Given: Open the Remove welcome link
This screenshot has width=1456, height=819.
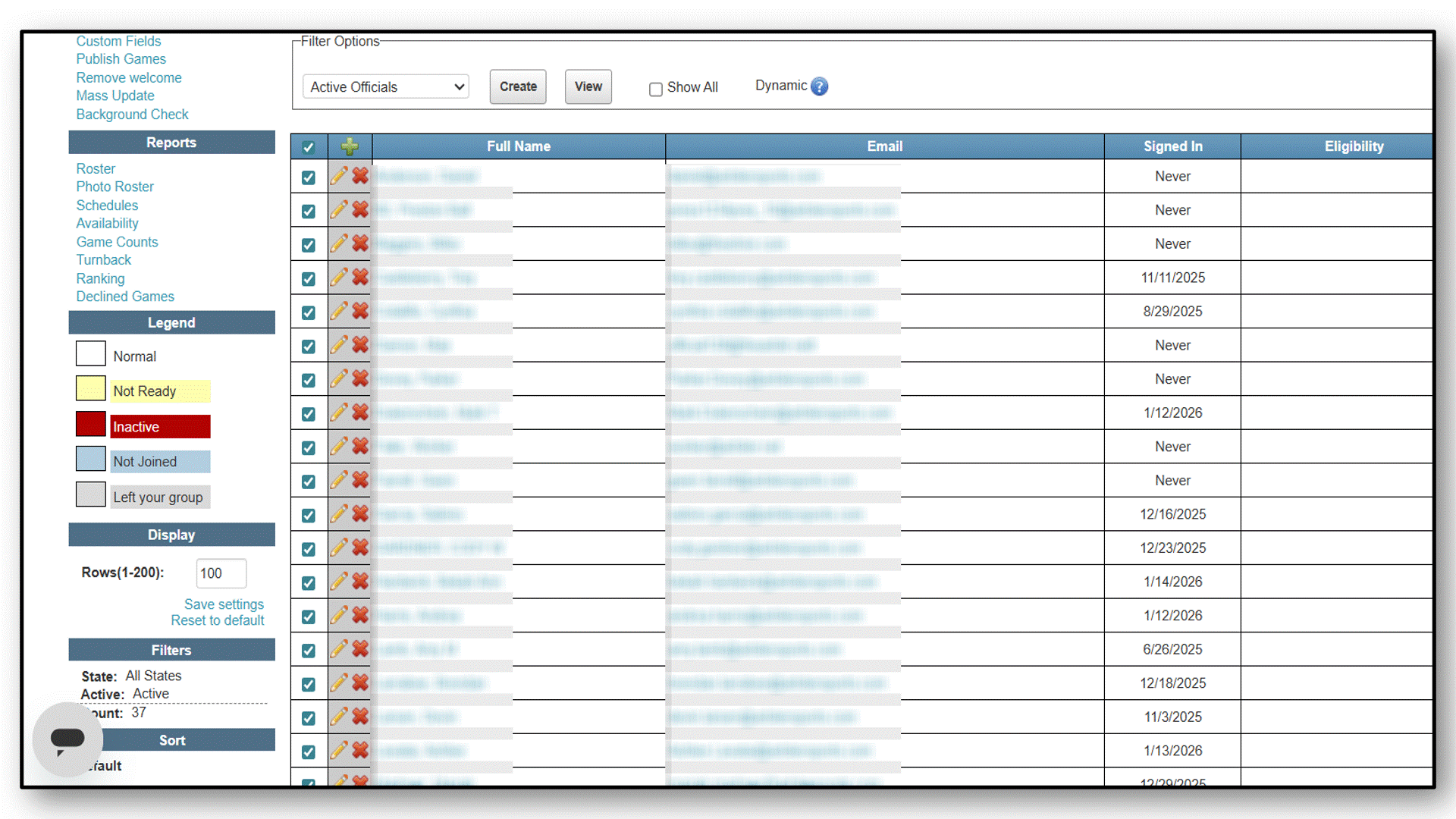Looking at the screenshot, I should 129,78.
